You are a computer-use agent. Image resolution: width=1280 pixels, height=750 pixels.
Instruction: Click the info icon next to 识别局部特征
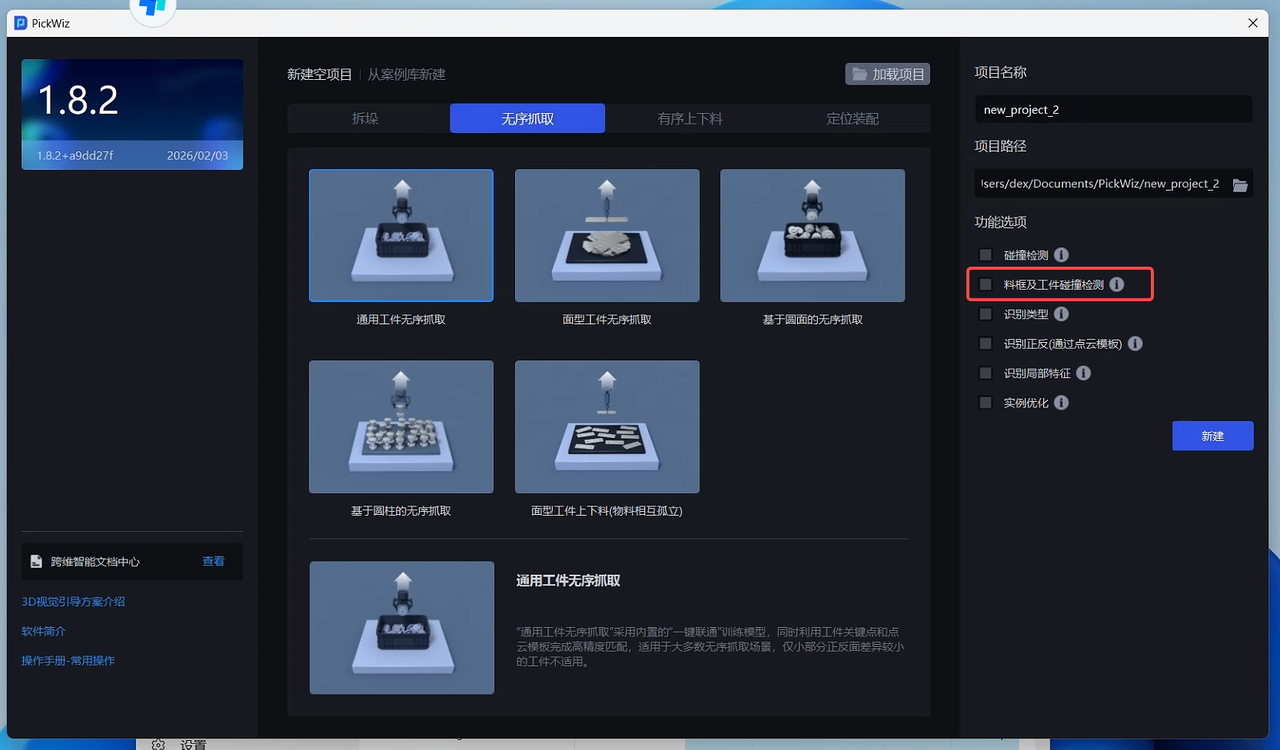pos(1083,373)
